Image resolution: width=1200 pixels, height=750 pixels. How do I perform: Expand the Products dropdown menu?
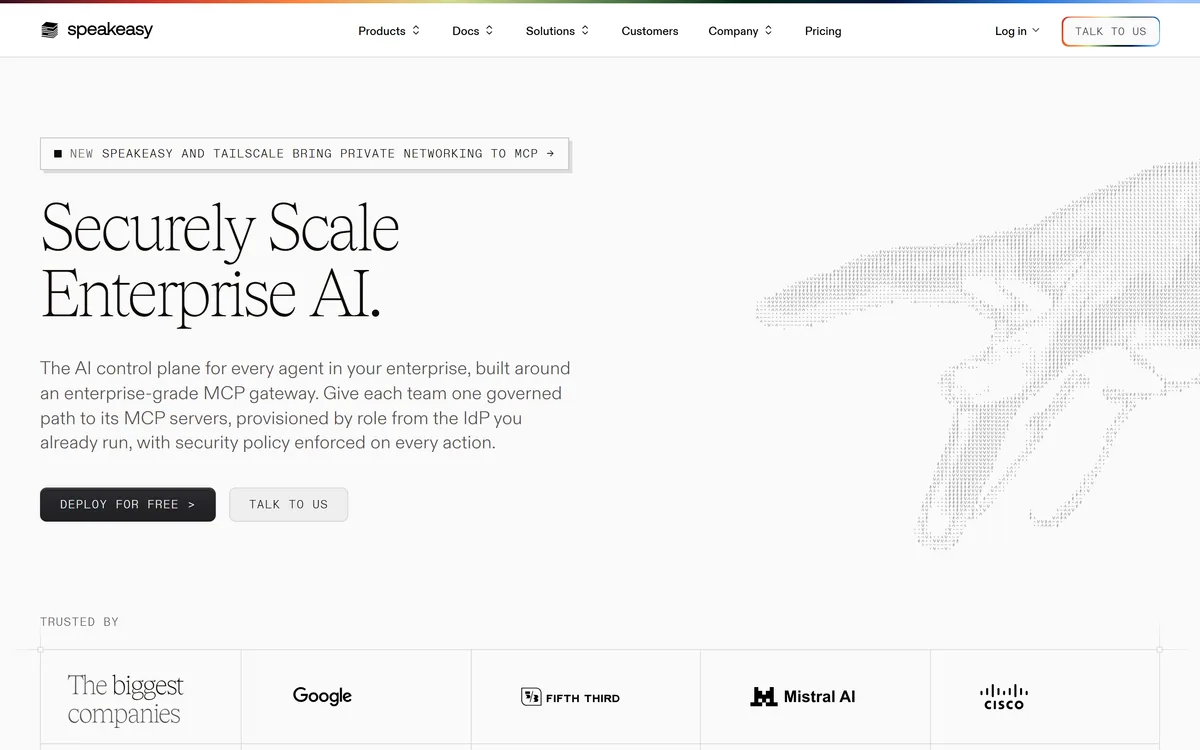(x=389, y=31)
